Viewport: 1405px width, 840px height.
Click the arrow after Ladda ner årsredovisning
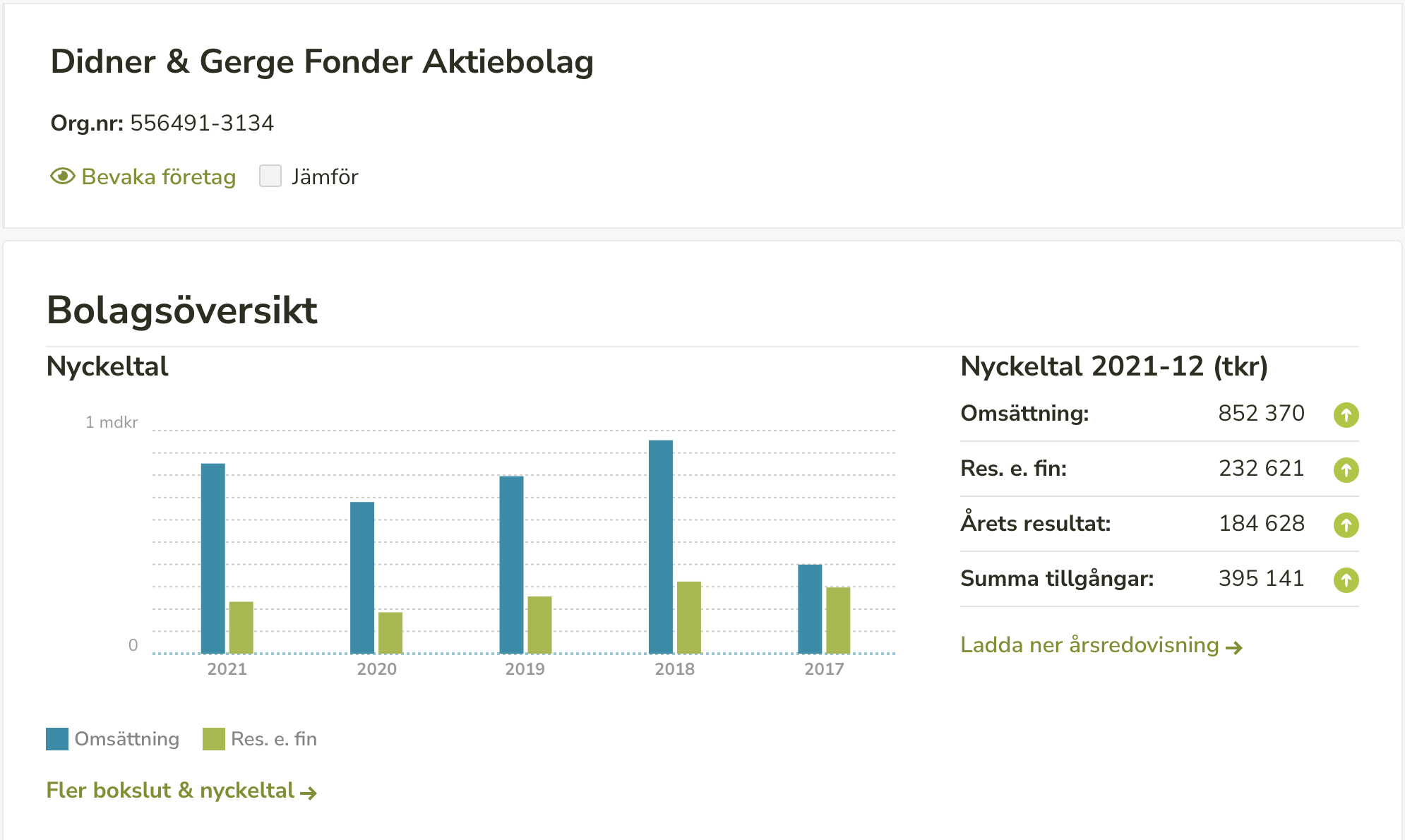[1234, 647]
